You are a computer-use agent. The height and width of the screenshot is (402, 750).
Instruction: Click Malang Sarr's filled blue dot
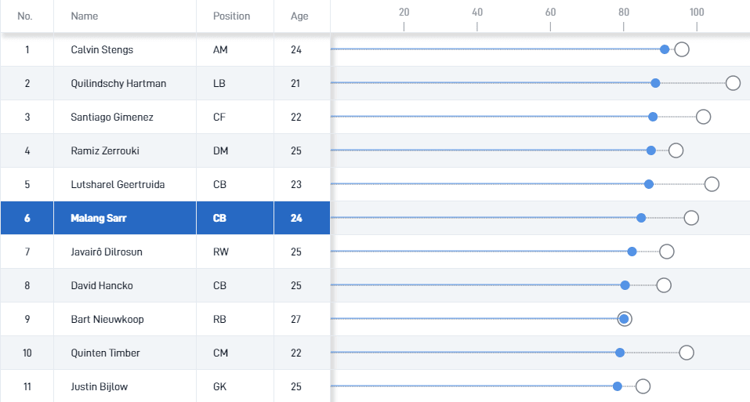click(x=641, y=218)
